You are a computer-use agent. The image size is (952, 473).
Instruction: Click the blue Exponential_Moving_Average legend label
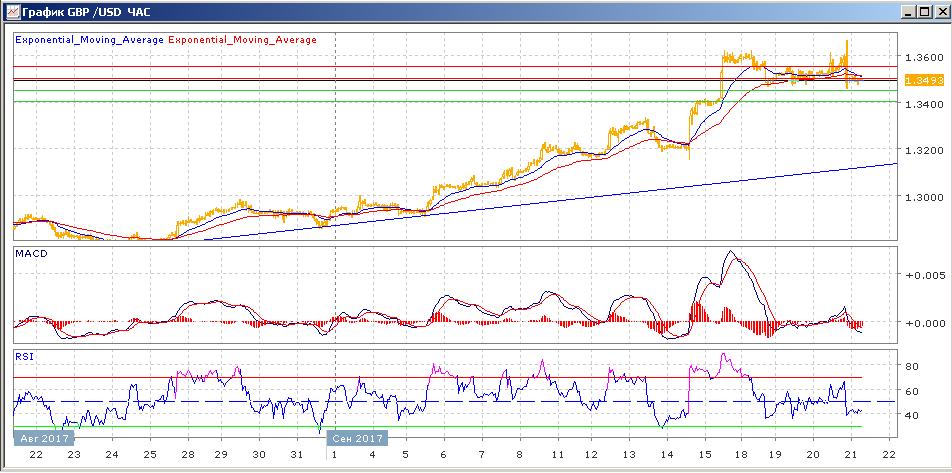point(89,39)
